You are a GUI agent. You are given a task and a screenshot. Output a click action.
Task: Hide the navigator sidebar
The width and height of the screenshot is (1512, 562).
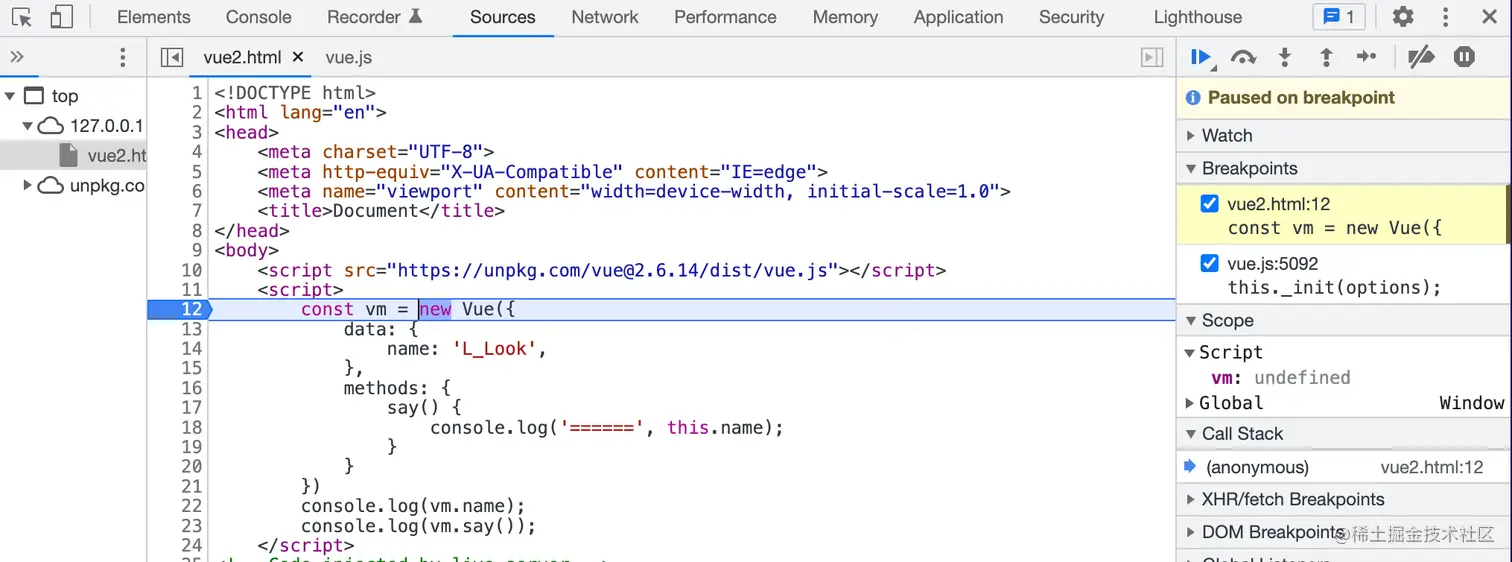point(172,58)
